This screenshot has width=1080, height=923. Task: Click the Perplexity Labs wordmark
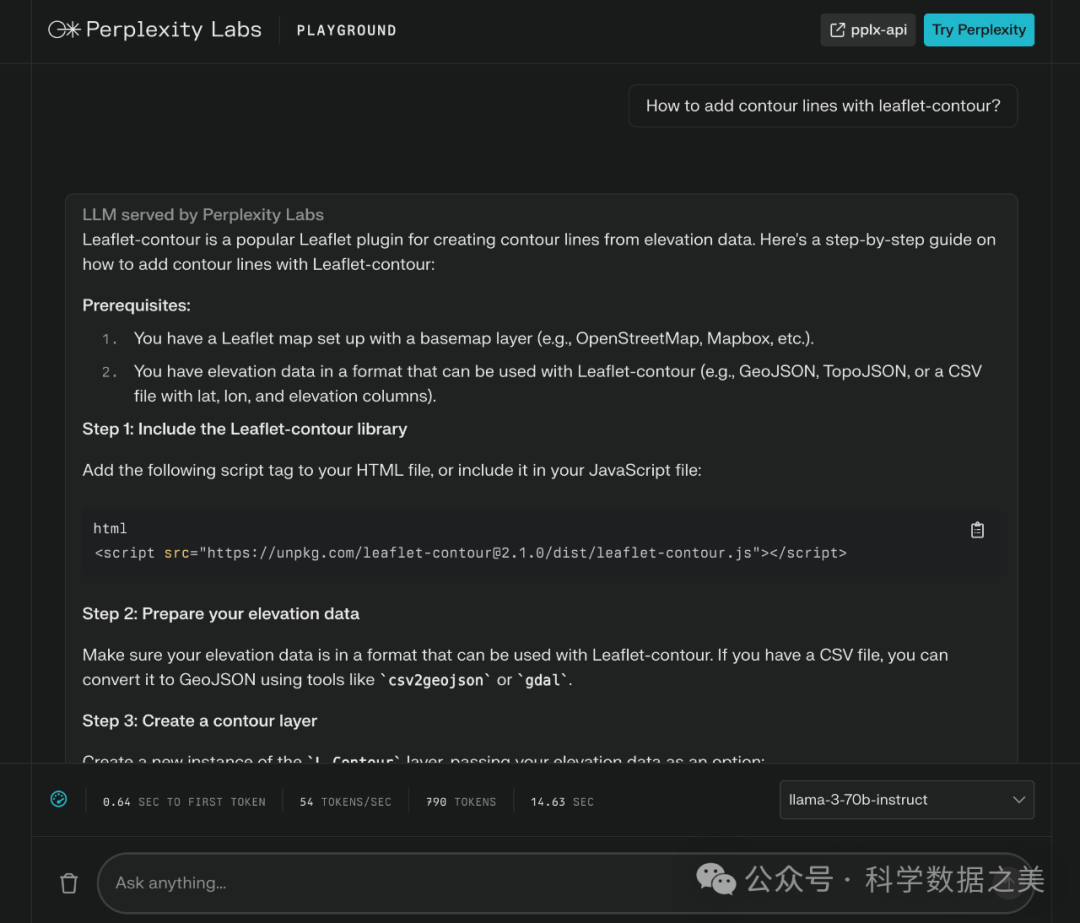pyautogui.click(x=173, y=30)
